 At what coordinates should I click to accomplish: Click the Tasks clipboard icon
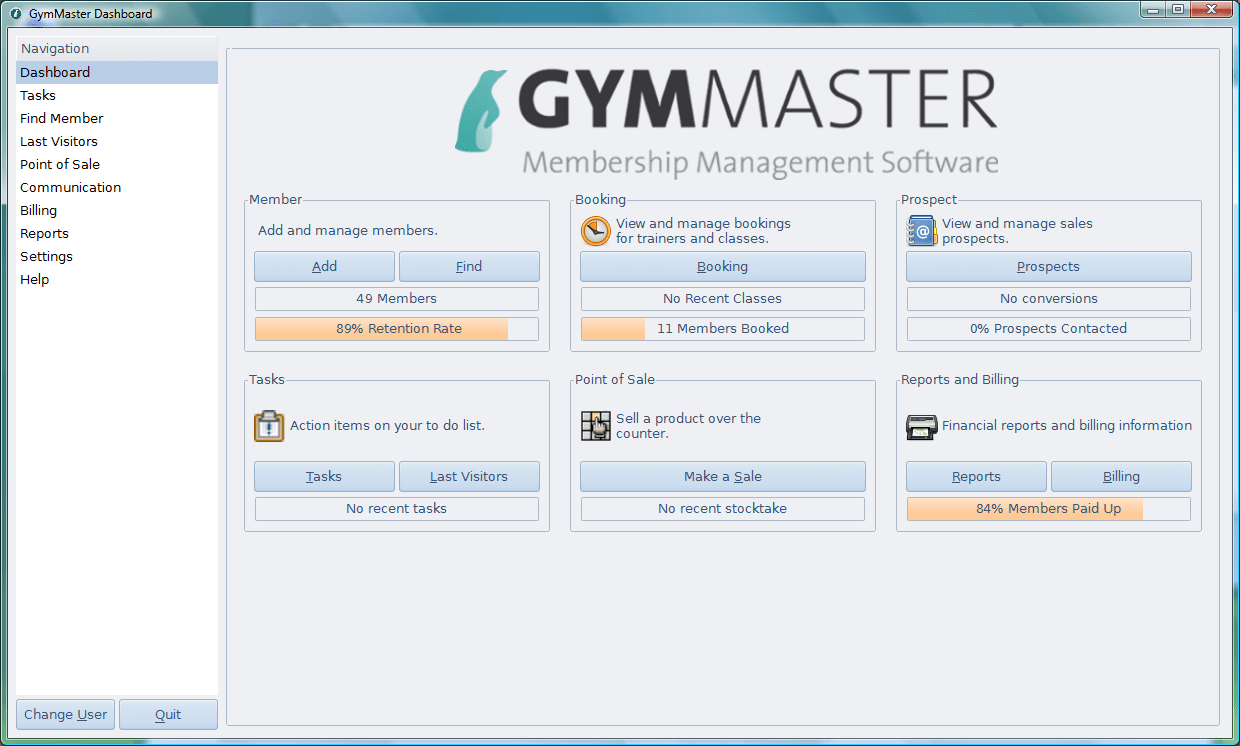tap(269, 426)
